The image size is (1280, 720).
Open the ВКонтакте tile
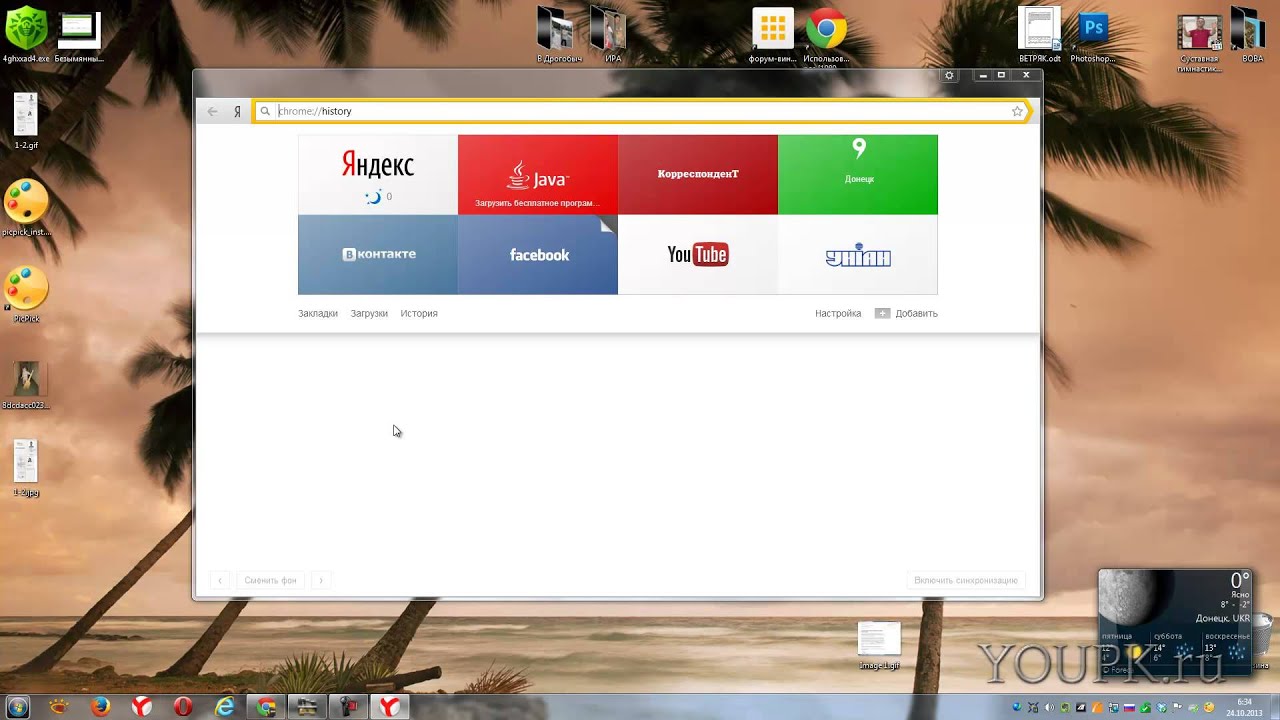tap(378, 254)
